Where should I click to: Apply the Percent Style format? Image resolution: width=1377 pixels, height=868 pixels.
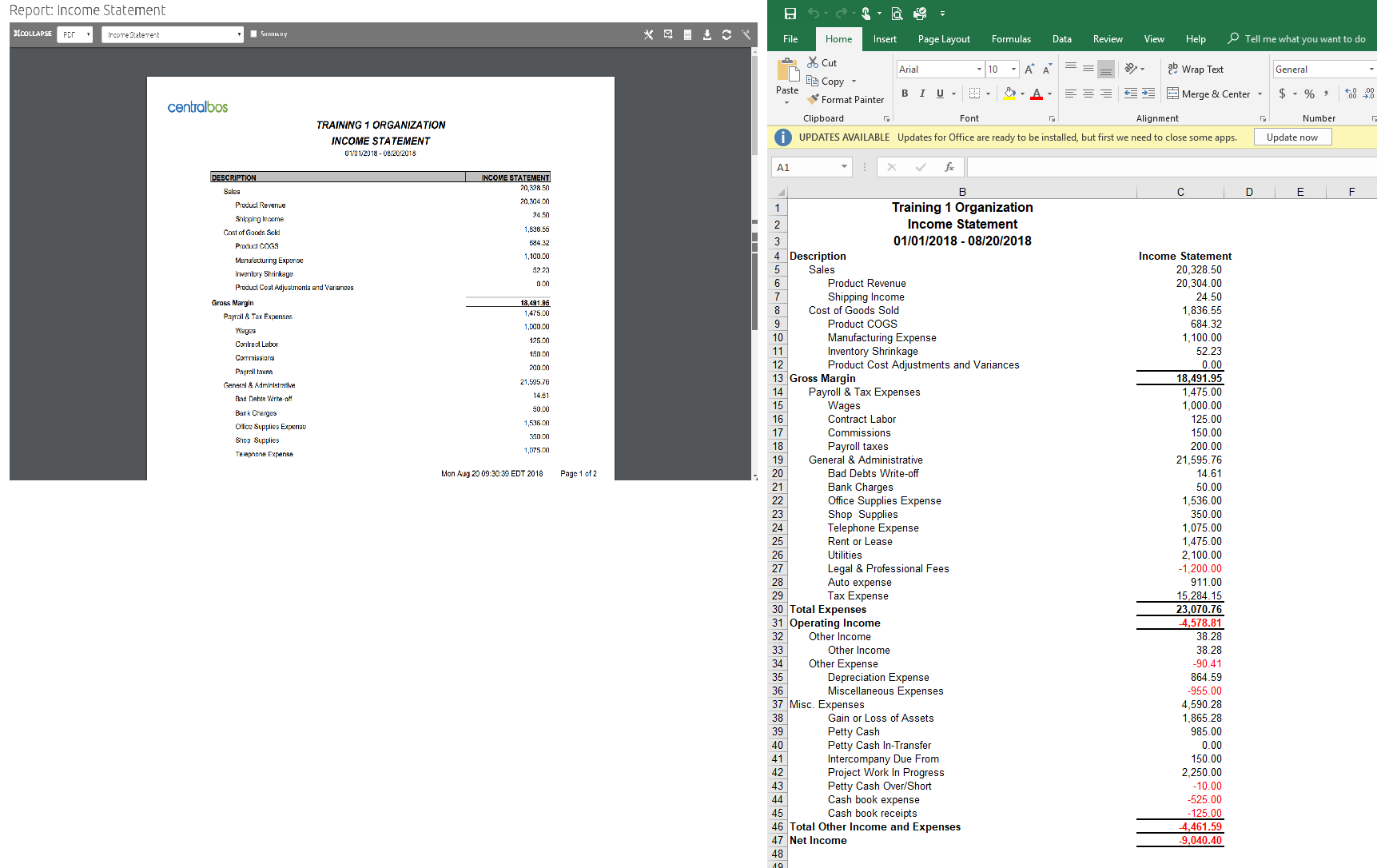[x=1309, y=94]
